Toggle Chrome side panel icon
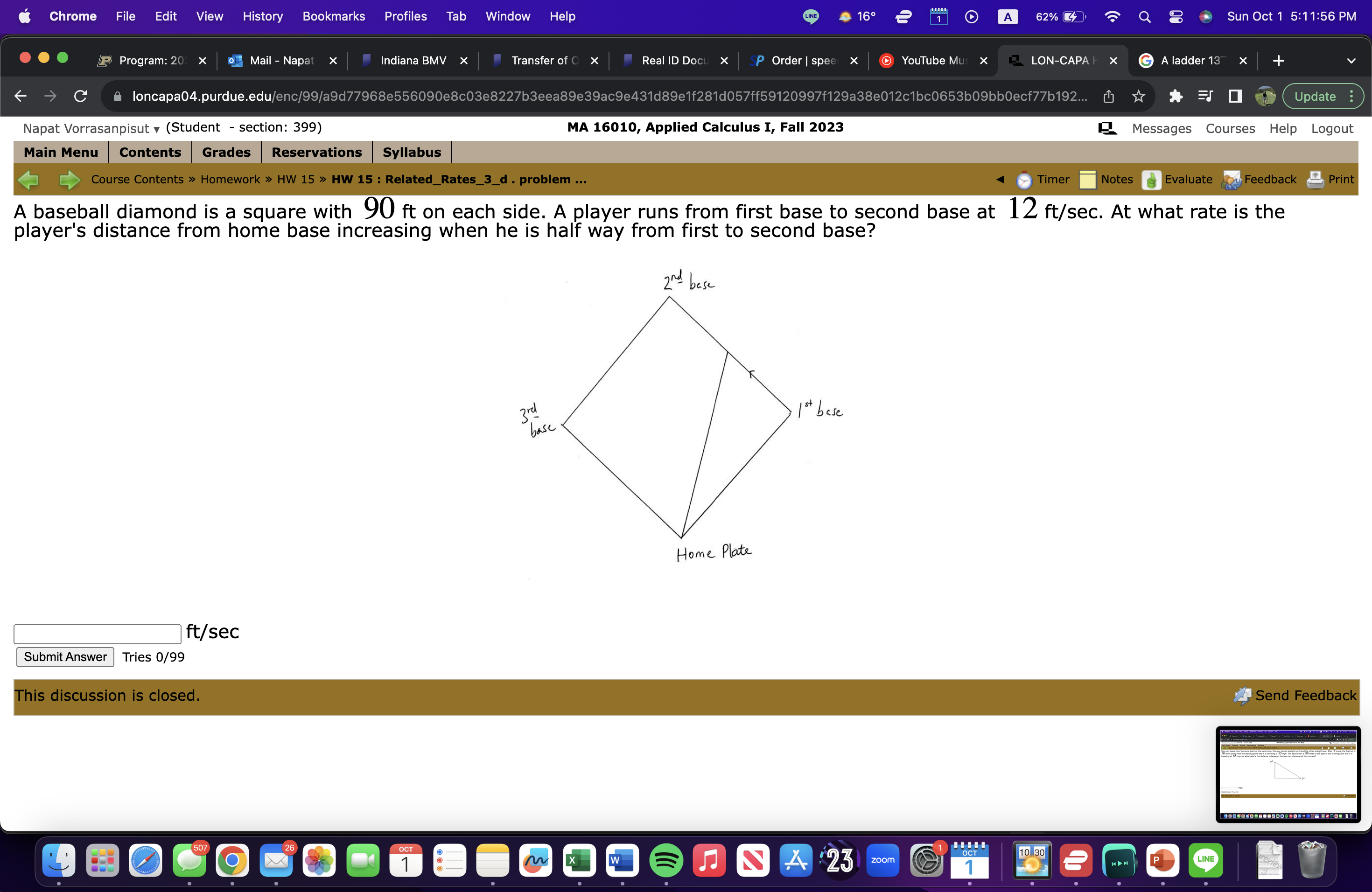Viewport: 1372px width, 892px height. pos(1235,96)
